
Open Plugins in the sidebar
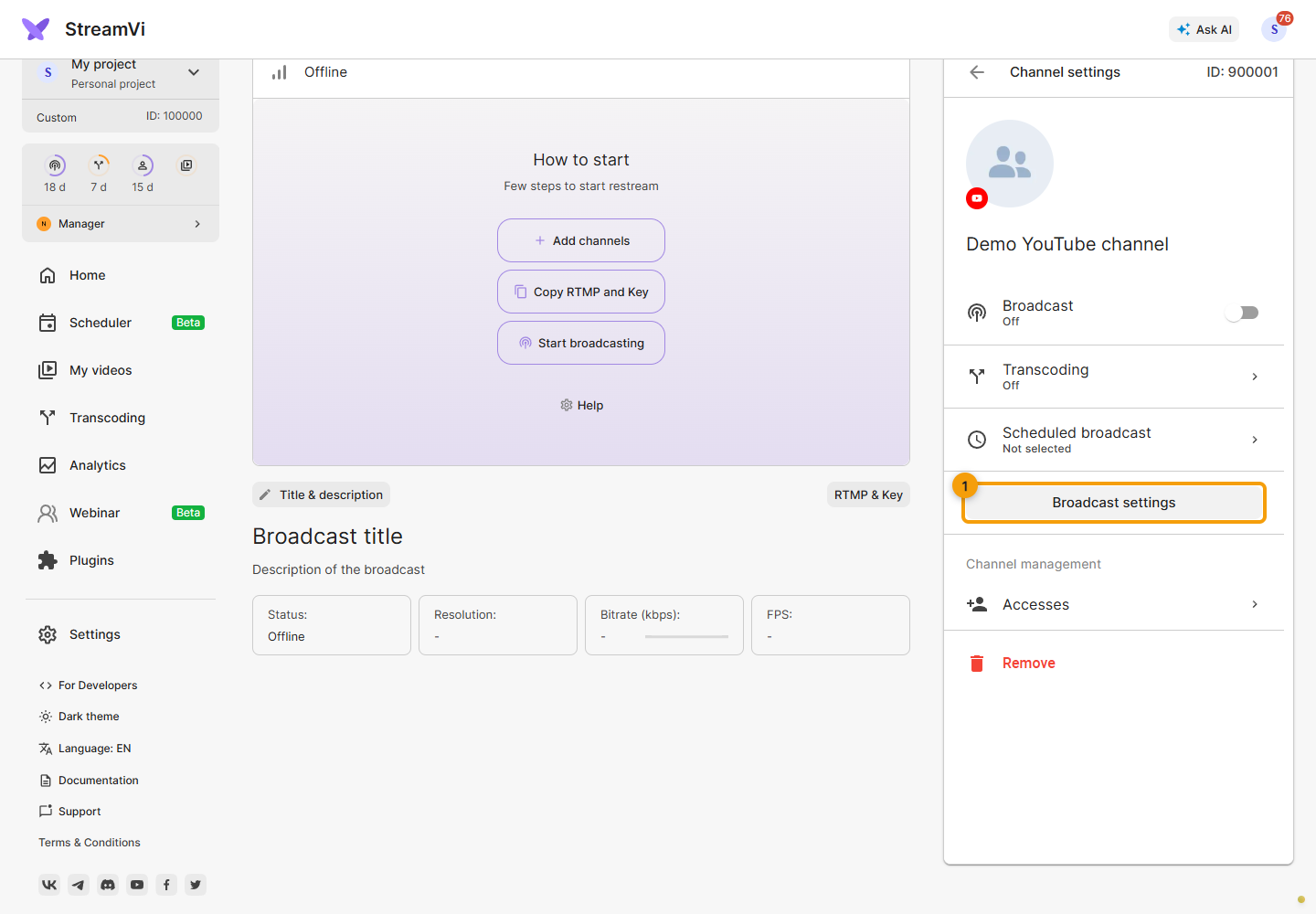point(121,560)
